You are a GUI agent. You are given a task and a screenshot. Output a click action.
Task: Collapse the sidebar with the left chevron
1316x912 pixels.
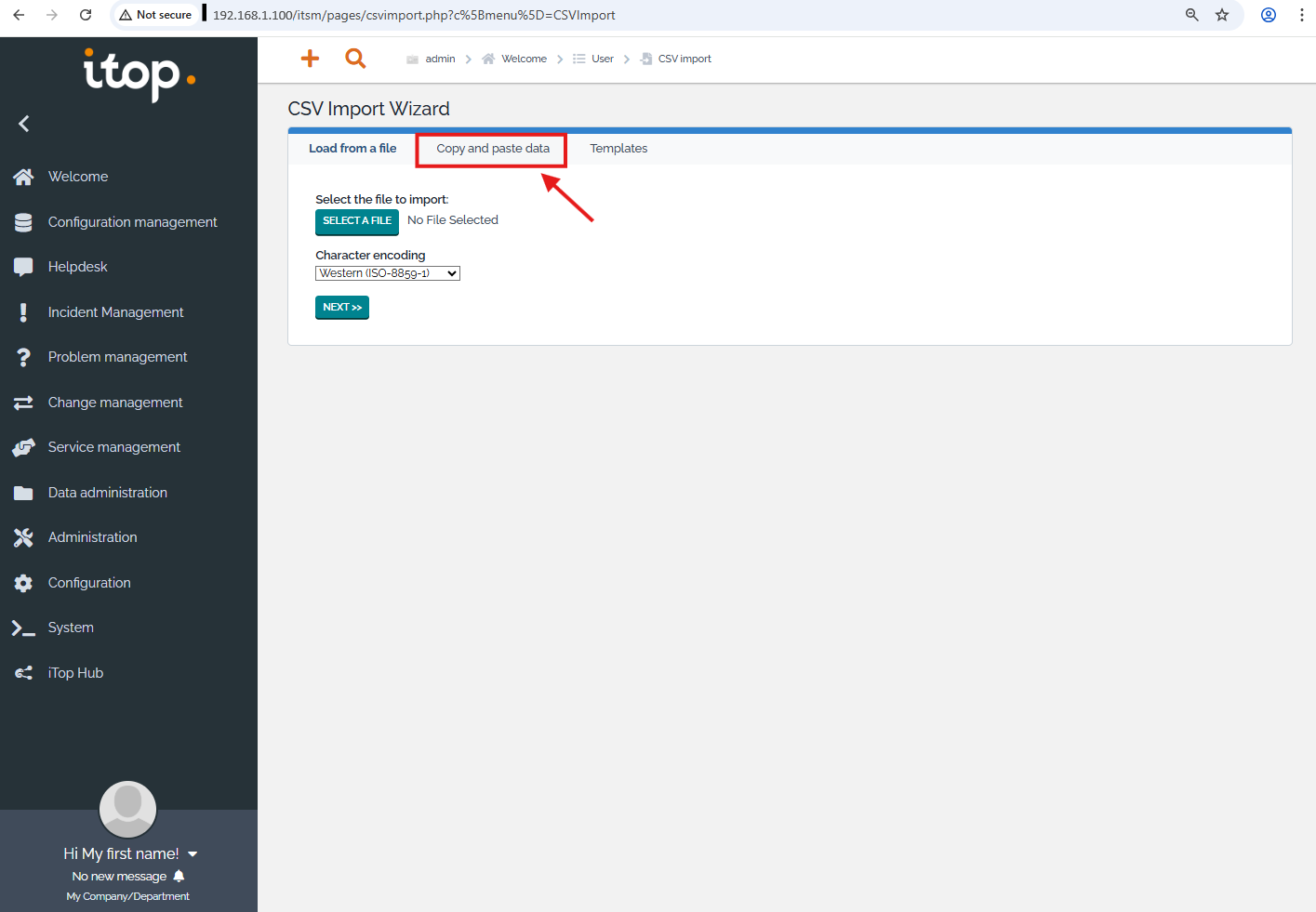(24, 124)
